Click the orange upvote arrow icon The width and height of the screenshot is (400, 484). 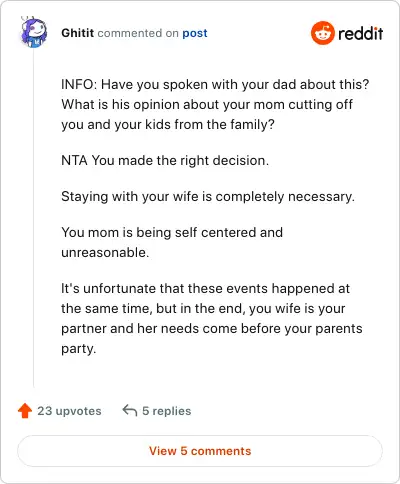(25, 411)
